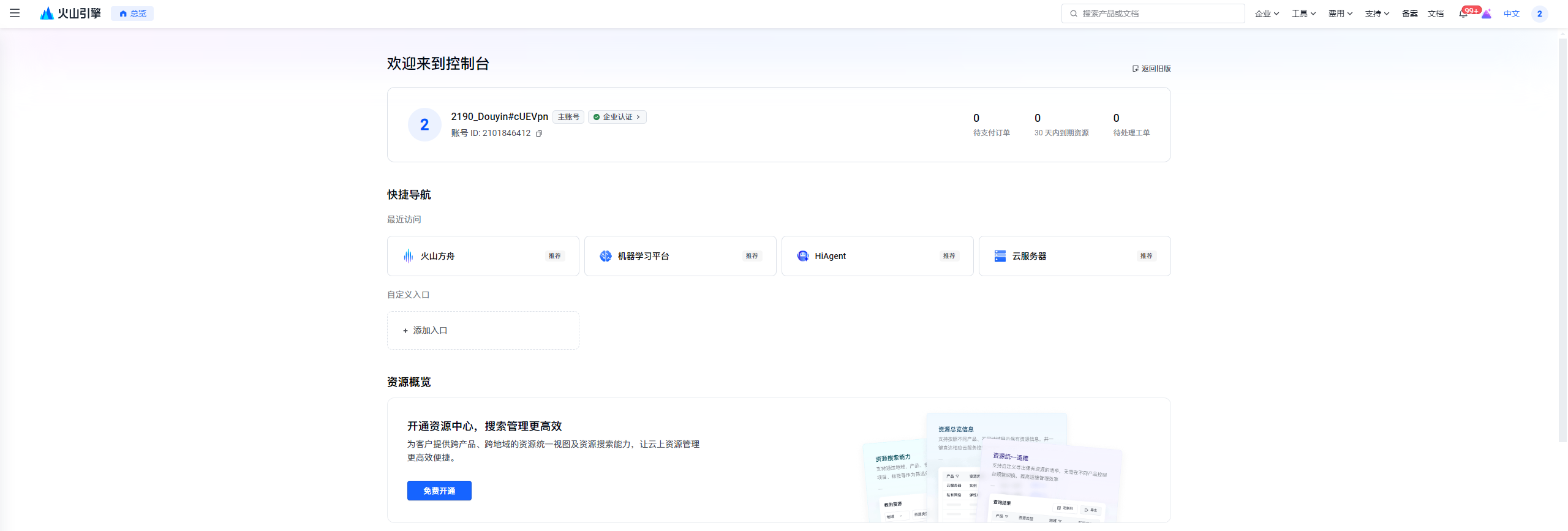This screenshot has width=1568, height=531.
Task: Focus the 搜索产品或文档 search box
Action: click(1153, 13)
